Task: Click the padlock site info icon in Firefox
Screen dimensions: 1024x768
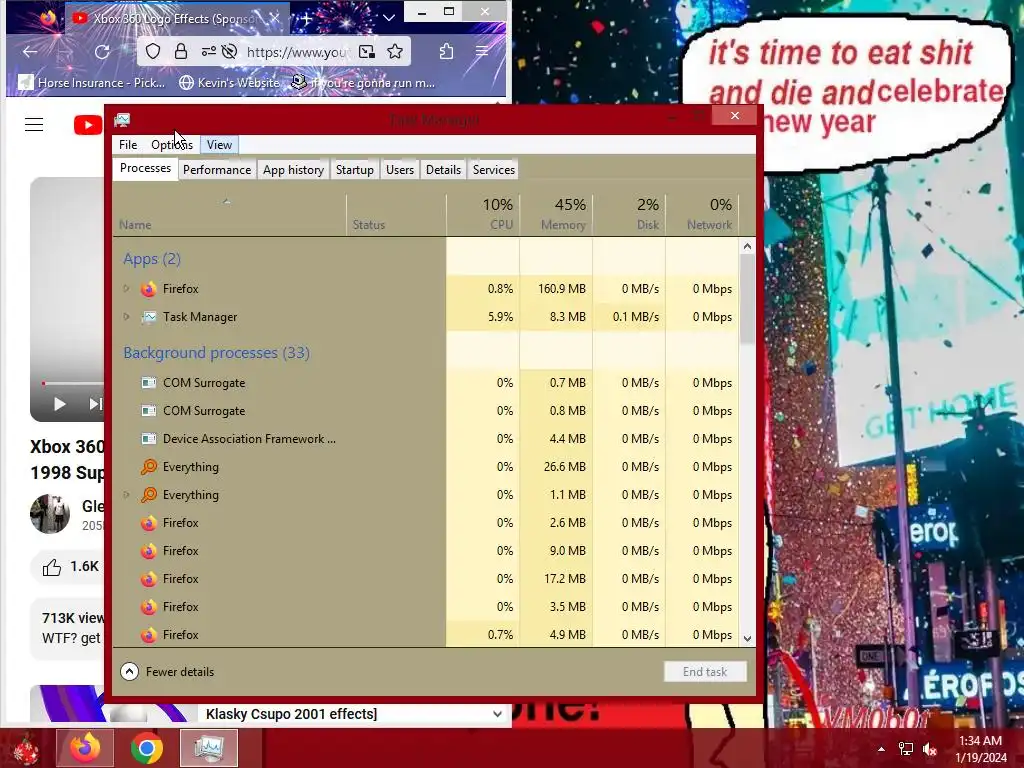Action: pos(181,52)
